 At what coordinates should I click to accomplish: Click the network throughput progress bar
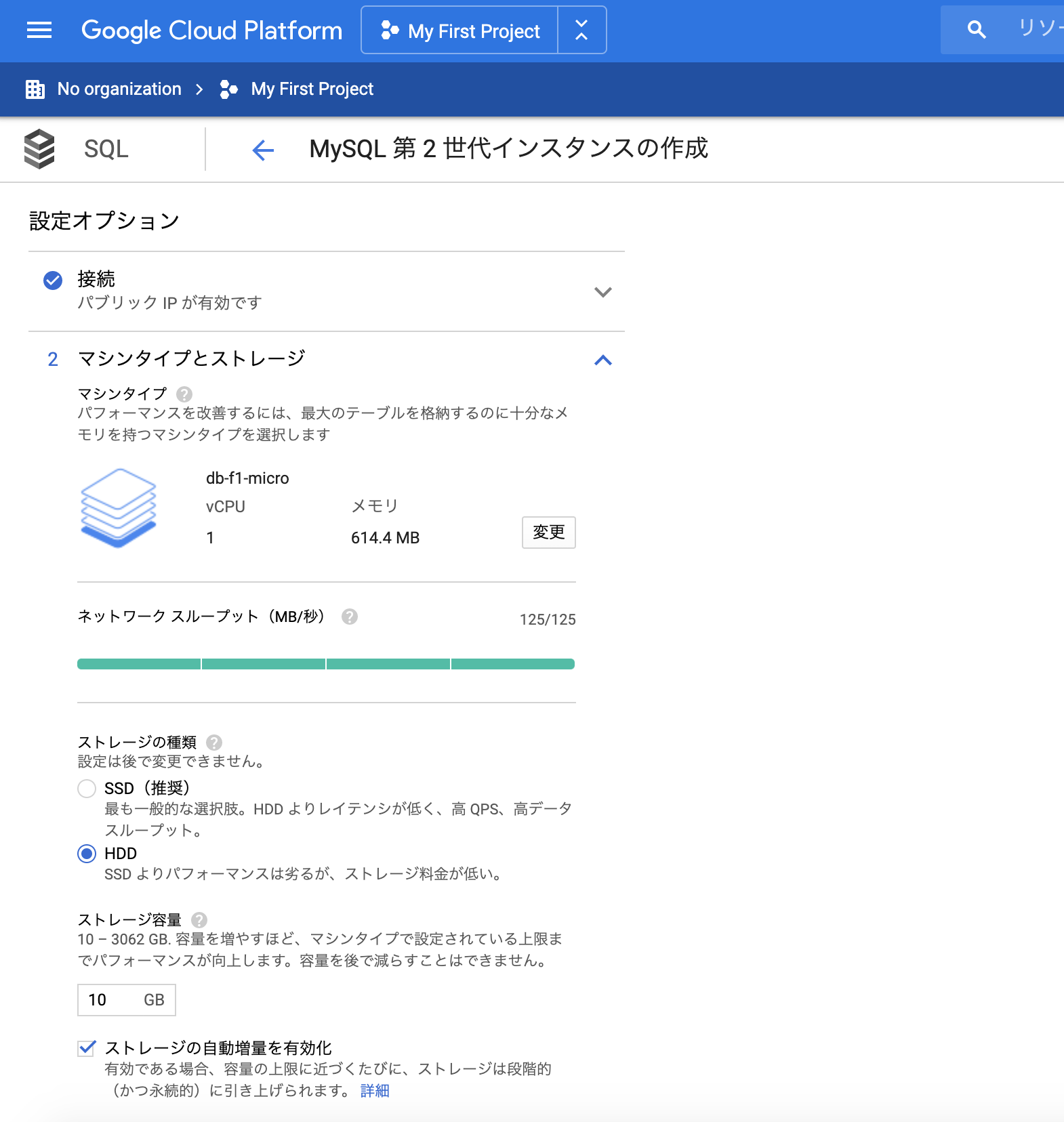[x=326, y=664]
